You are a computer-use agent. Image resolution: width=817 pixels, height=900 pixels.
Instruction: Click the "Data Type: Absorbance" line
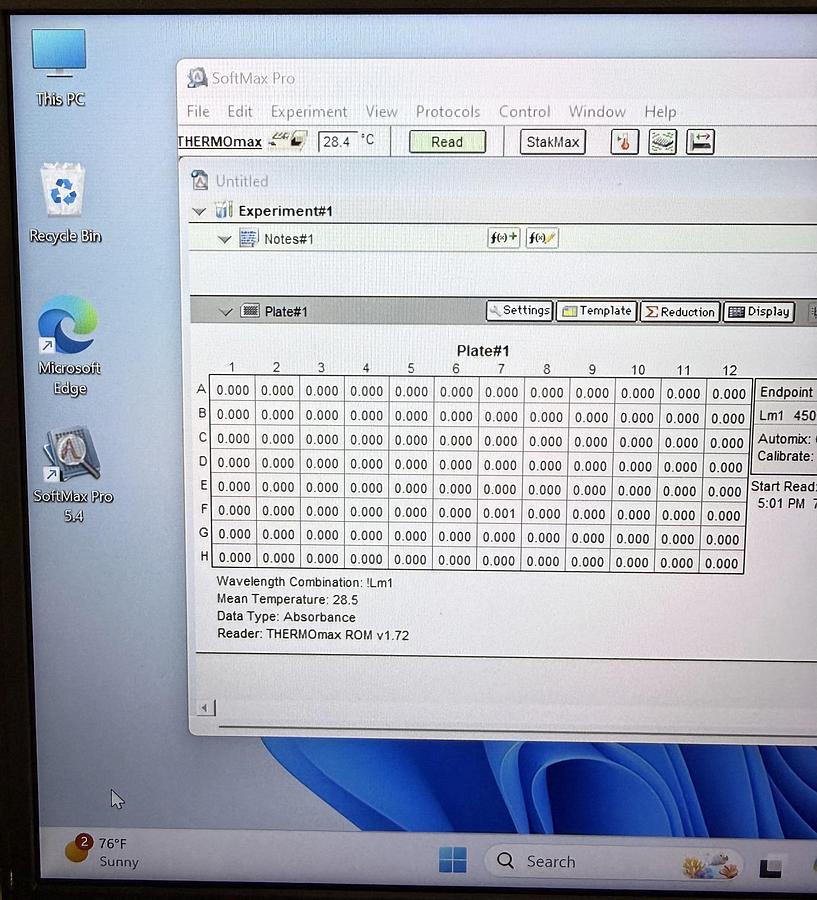click(x=286, y=616)
